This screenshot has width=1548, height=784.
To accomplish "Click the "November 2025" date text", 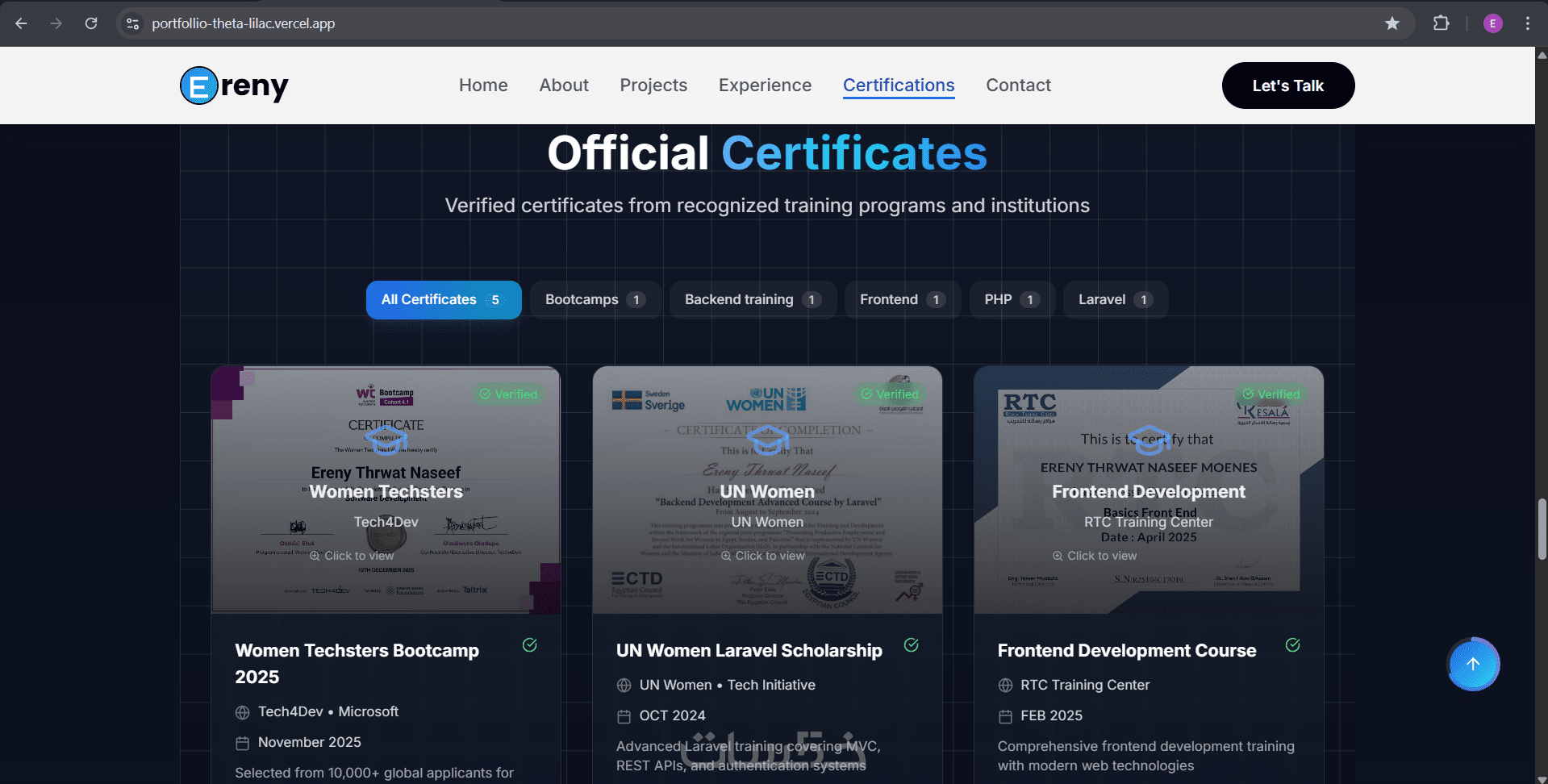I will tap(310, 743).
